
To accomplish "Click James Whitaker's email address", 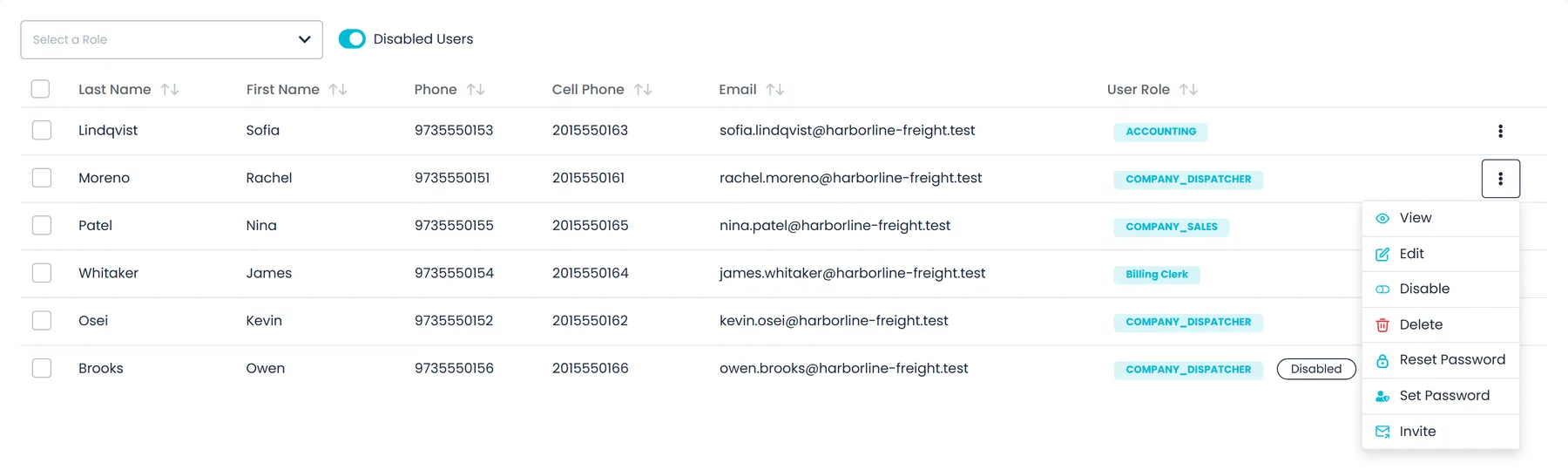I will click(x=852, y=273).
